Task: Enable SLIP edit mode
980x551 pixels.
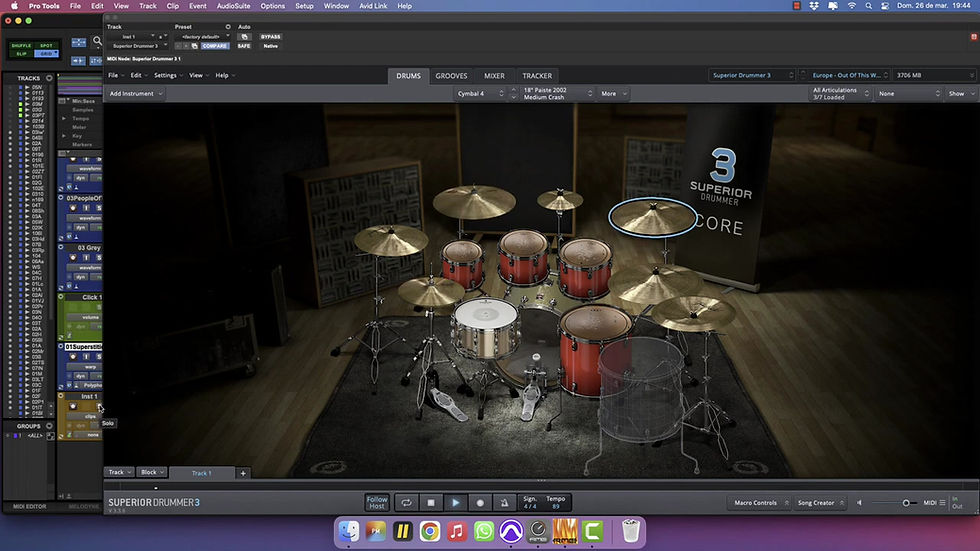Action: point(21,54)
